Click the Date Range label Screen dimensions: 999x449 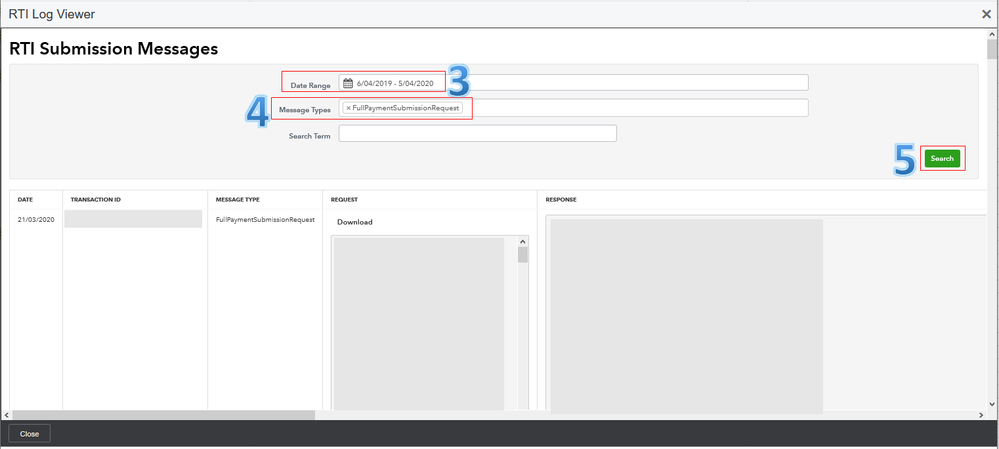point(310,85)
